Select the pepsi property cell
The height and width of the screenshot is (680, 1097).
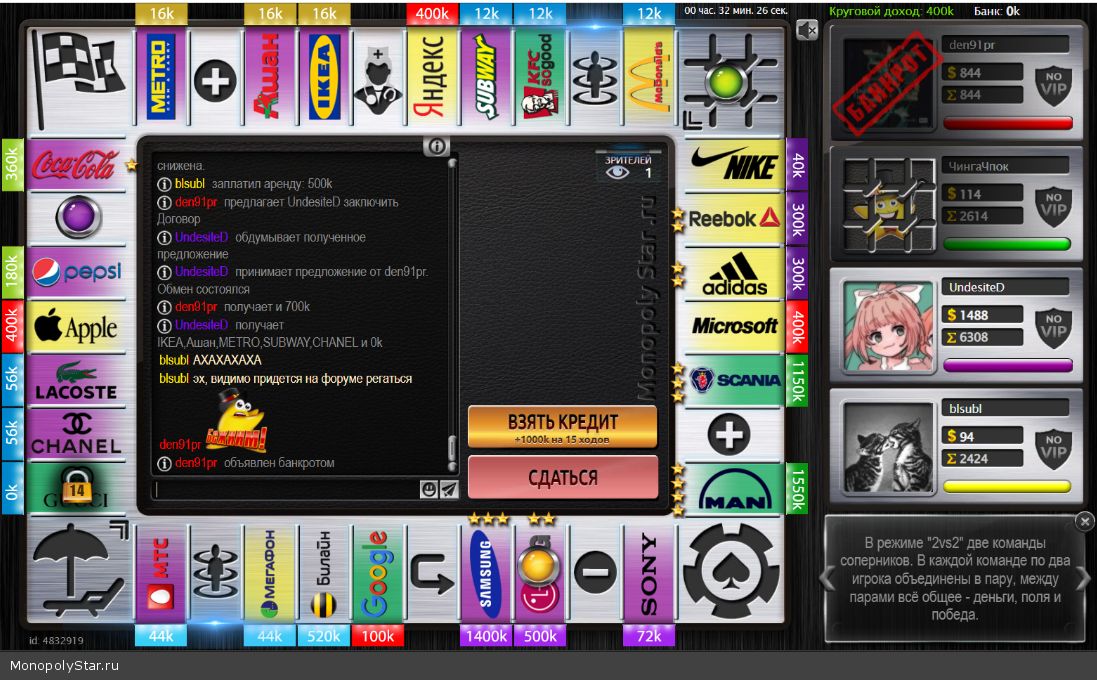[x=77, y=272]
